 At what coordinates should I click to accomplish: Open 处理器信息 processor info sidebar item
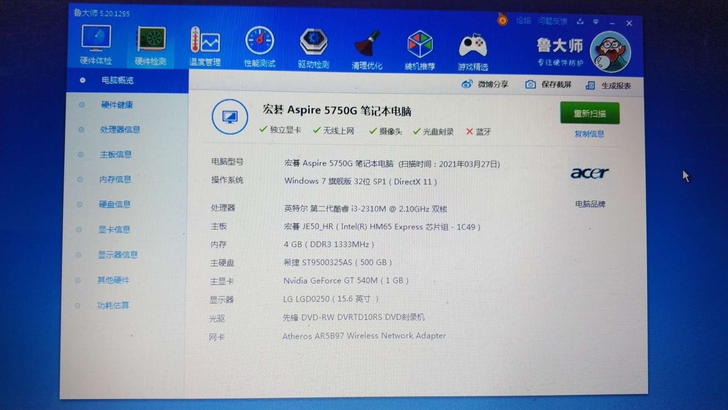(x=119, y=129)
